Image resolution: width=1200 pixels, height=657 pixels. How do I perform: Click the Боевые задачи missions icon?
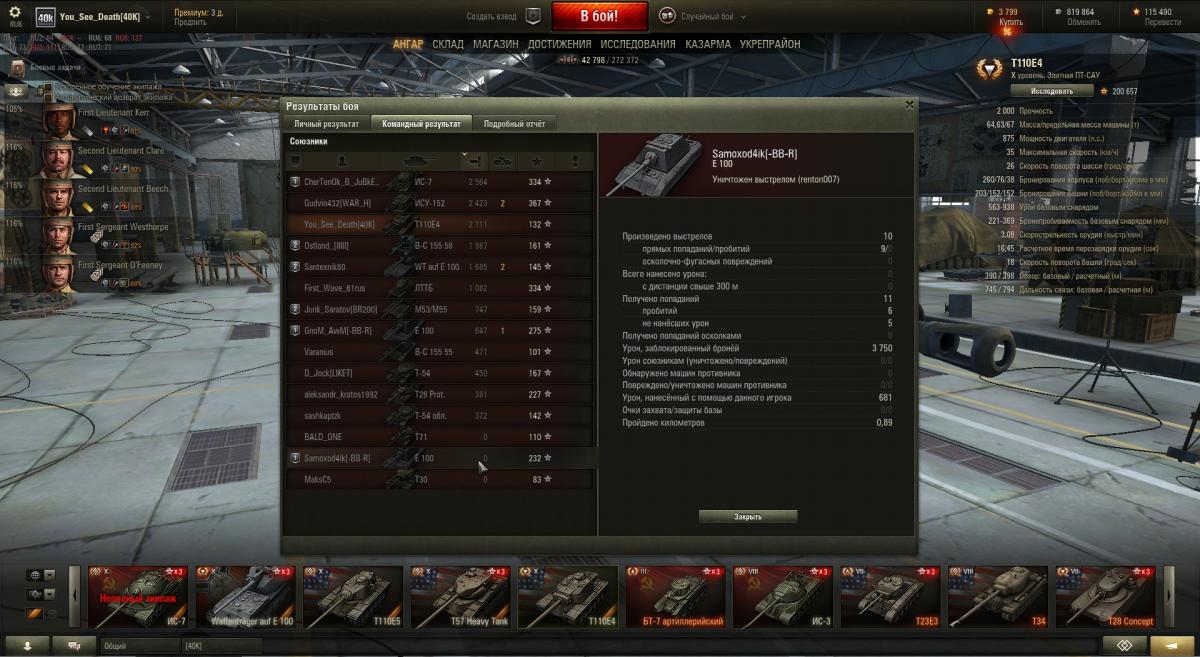(19, 67)
